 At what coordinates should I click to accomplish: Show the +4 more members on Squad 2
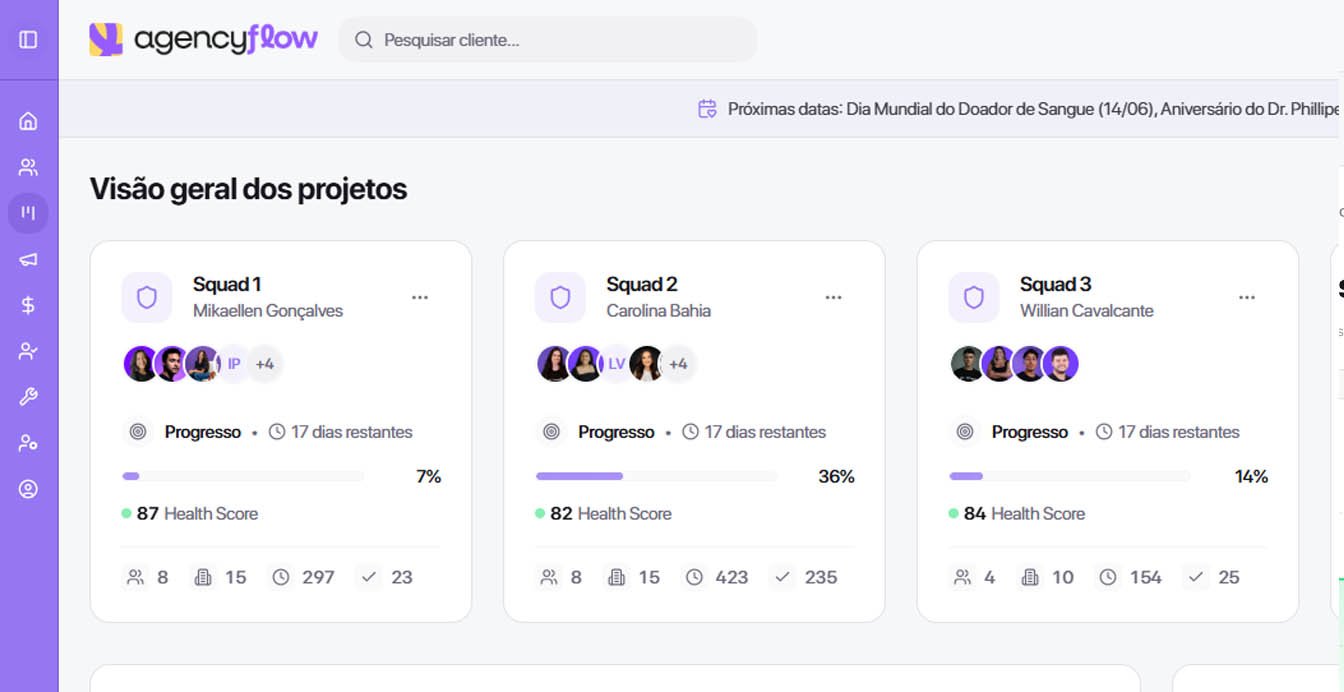click(678, 364)
